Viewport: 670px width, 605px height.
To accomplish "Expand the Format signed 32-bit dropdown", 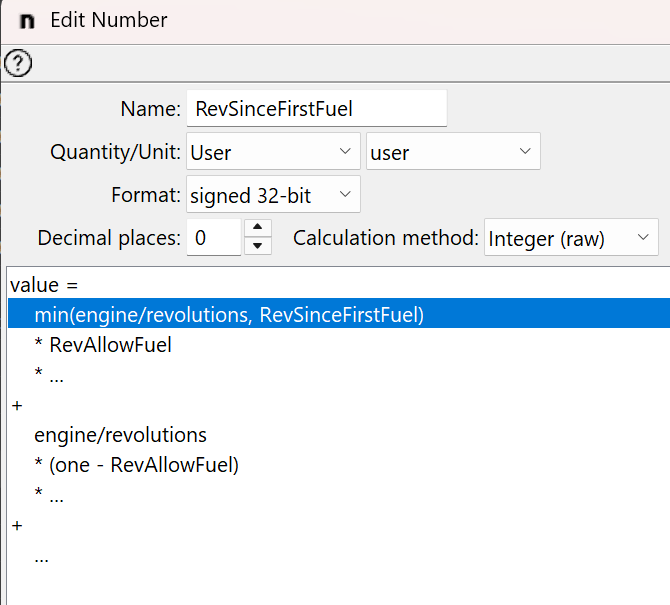I will [273, 196].
